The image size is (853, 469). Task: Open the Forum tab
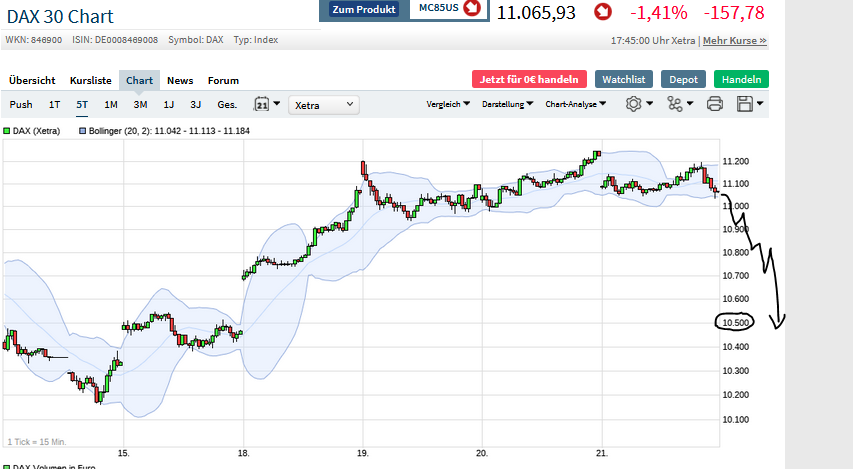223,80
